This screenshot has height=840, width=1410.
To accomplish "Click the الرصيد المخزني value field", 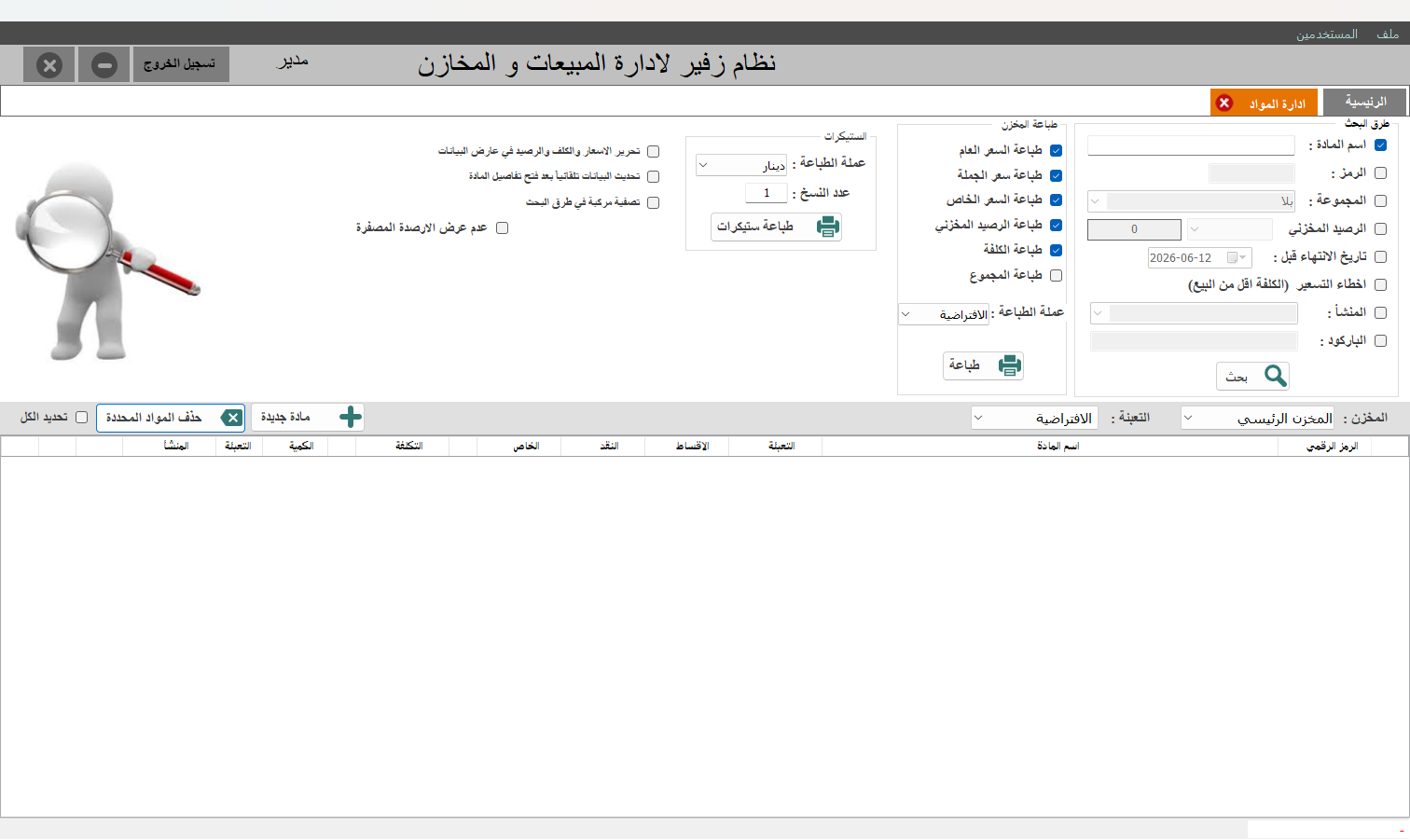I will [1134, 229].
